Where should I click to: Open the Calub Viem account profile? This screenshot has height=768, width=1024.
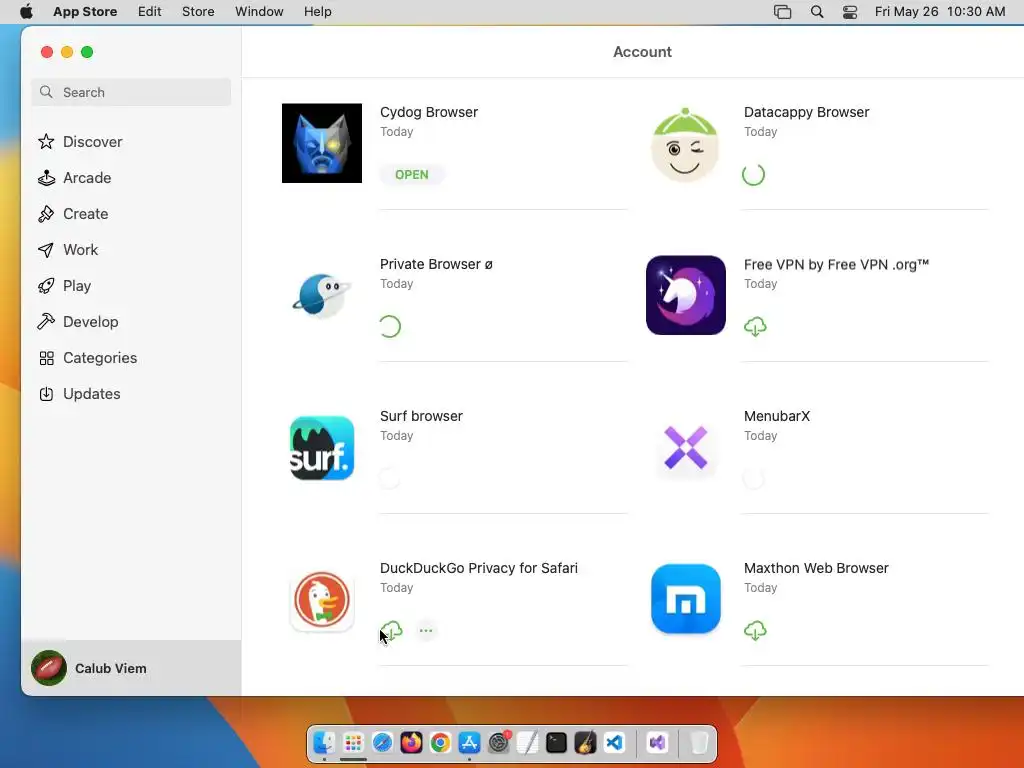(x=131, y=668)
